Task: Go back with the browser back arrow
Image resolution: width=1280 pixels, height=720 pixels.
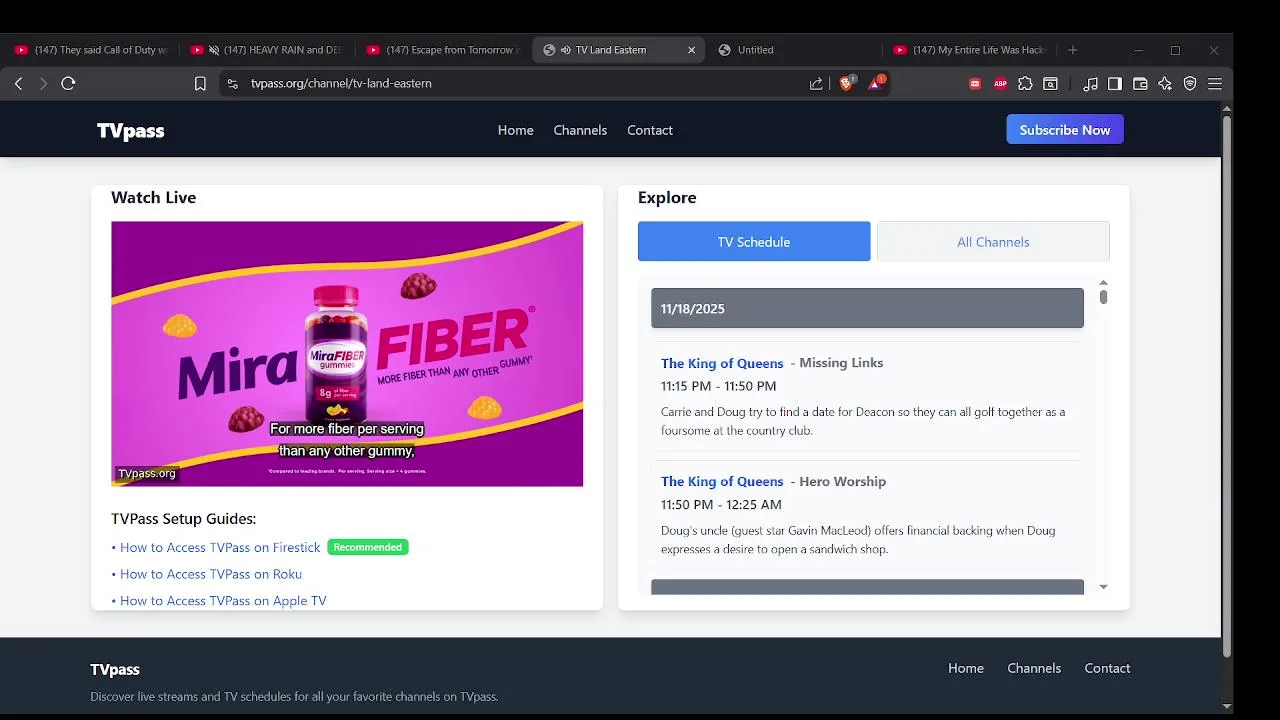Action: (18, 84)
